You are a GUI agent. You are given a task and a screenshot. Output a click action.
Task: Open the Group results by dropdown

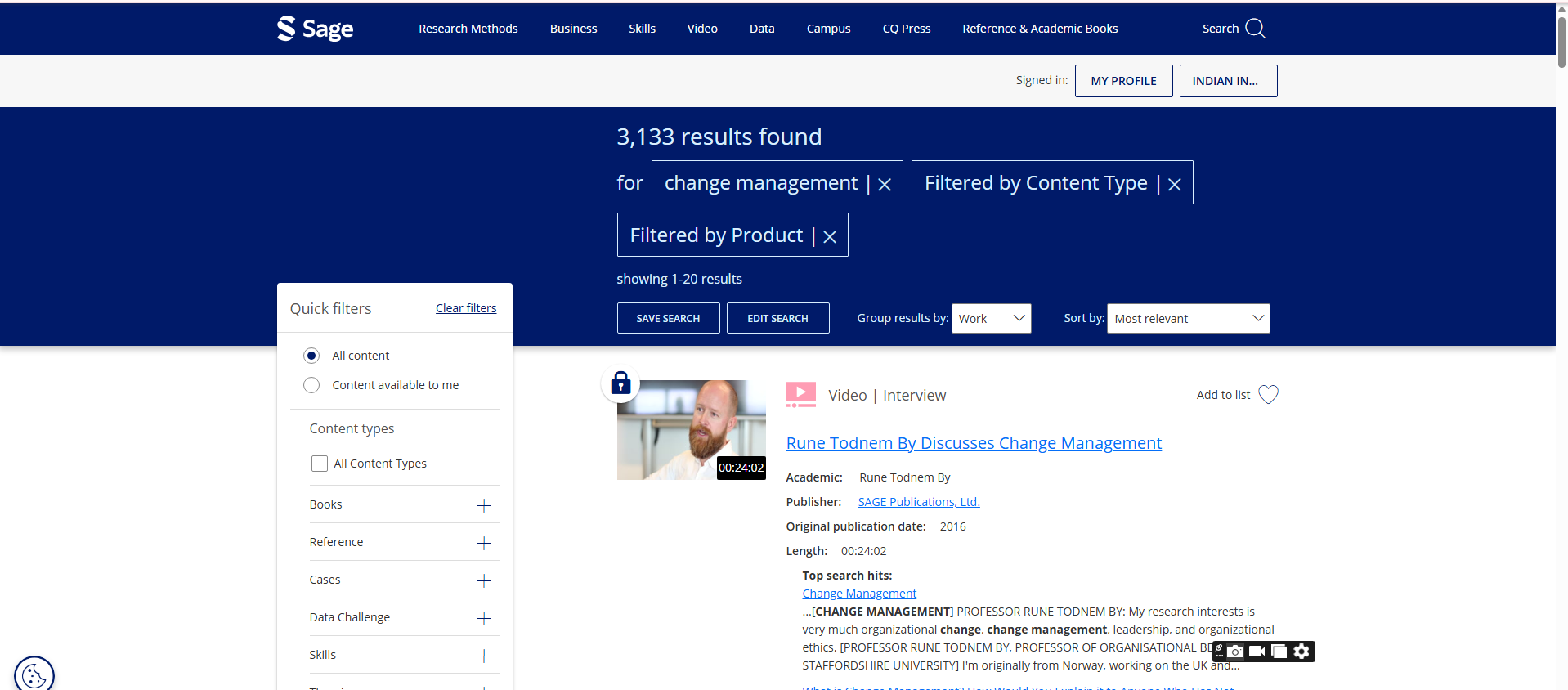[991, 319]
